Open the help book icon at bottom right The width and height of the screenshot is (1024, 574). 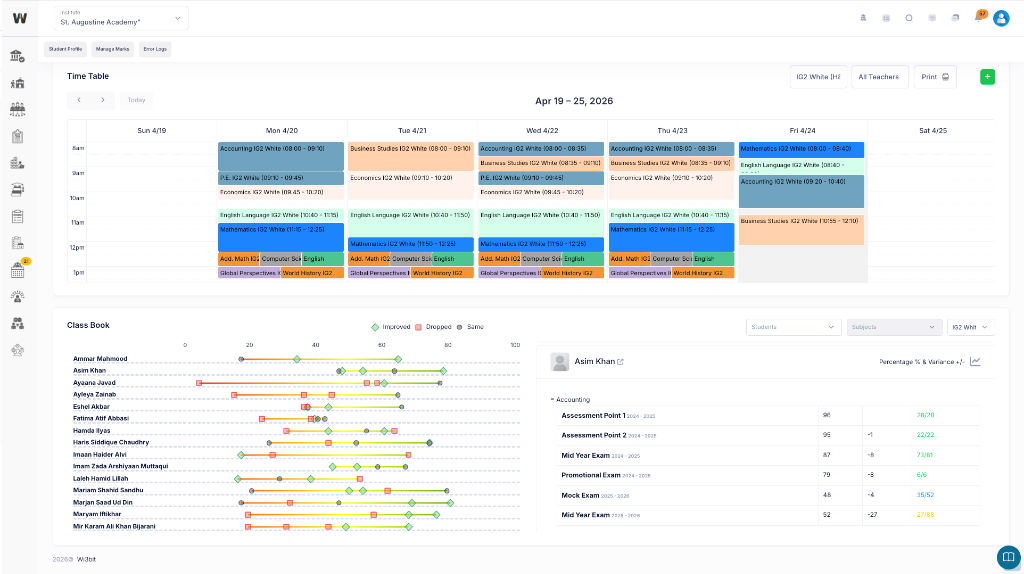click(x=1009, y=557)
